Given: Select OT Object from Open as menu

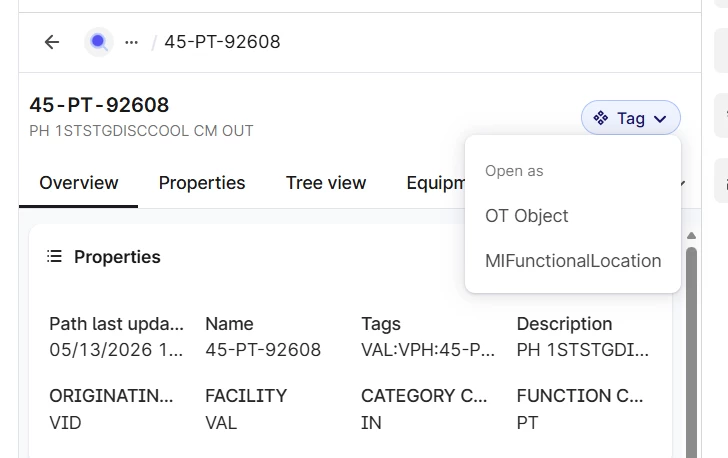Looking at the screenshot, I should click(x=526, y=216).
